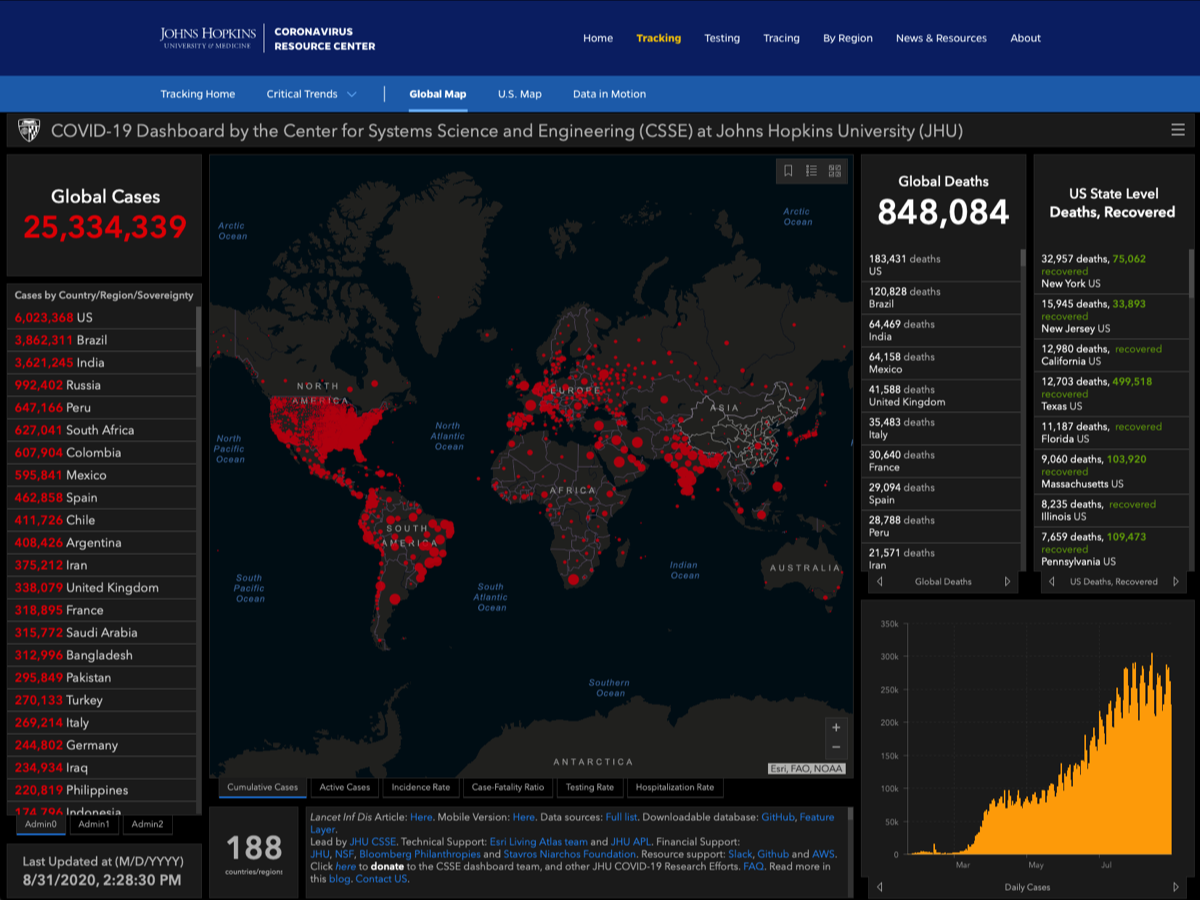The image size is (1200, 900).
Task: Select the Brazil row in cases list
Action: pyautogui.click(x=104, y=340)
